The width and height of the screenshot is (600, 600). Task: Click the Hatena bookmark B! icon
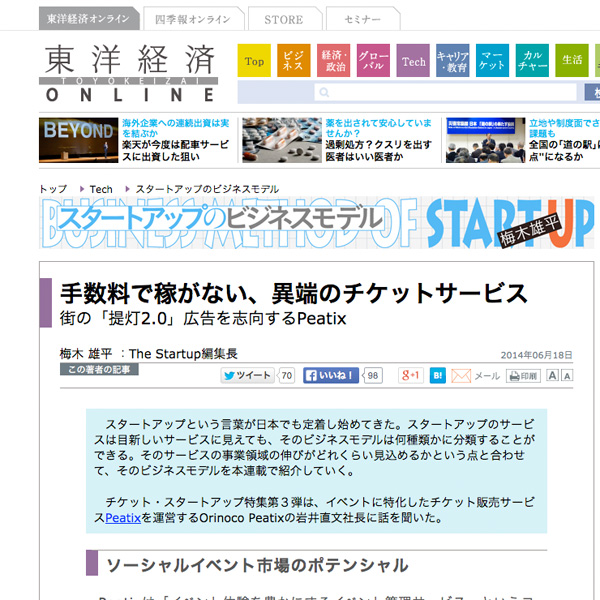coord(438,376)
